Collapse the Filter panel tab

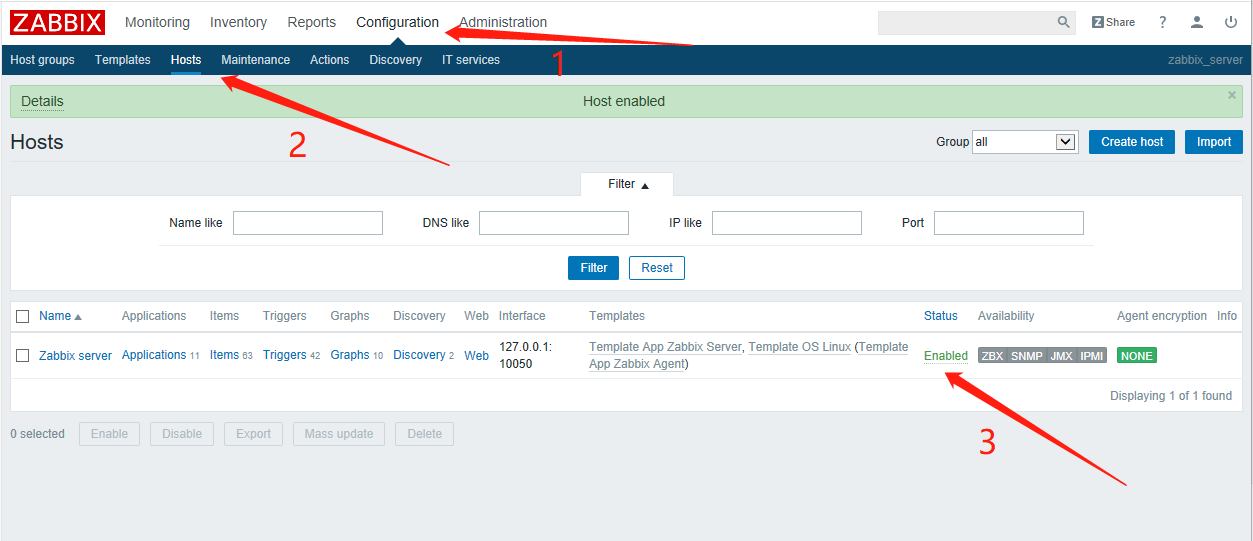pyautogui.click(x=627, y=184)
